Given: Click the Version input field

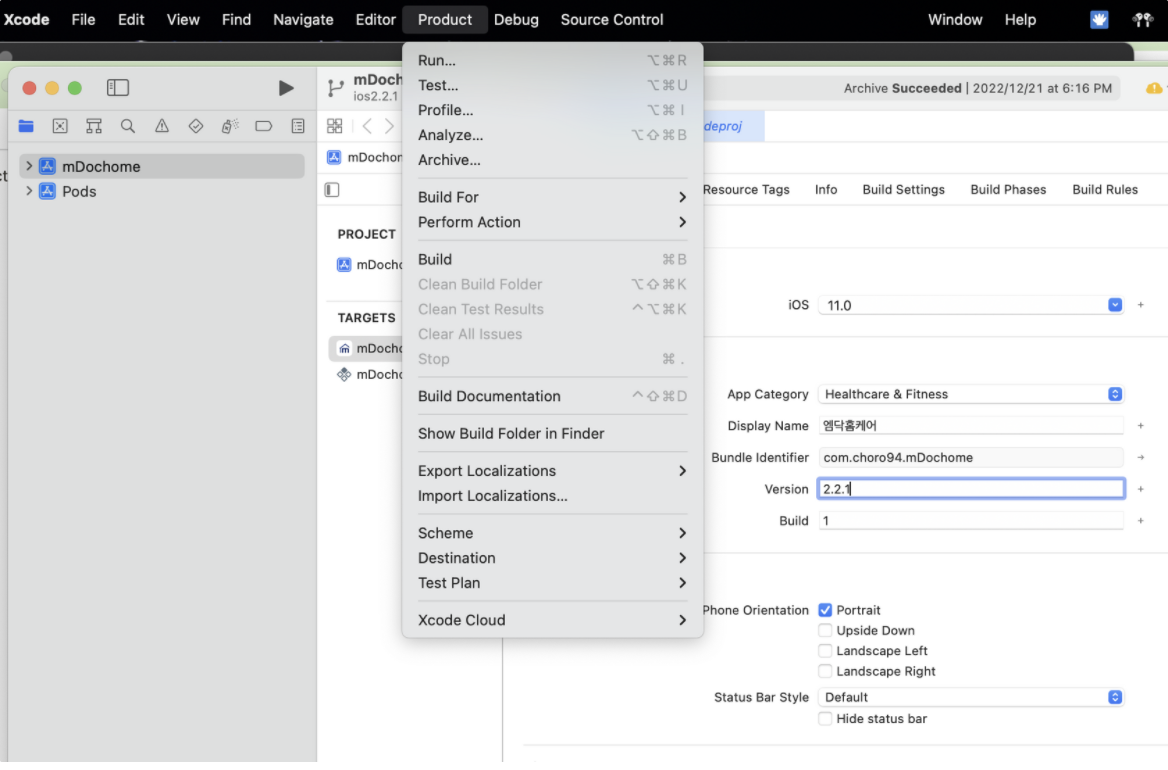Looking at the screenshot, I should tap(971, 489).
